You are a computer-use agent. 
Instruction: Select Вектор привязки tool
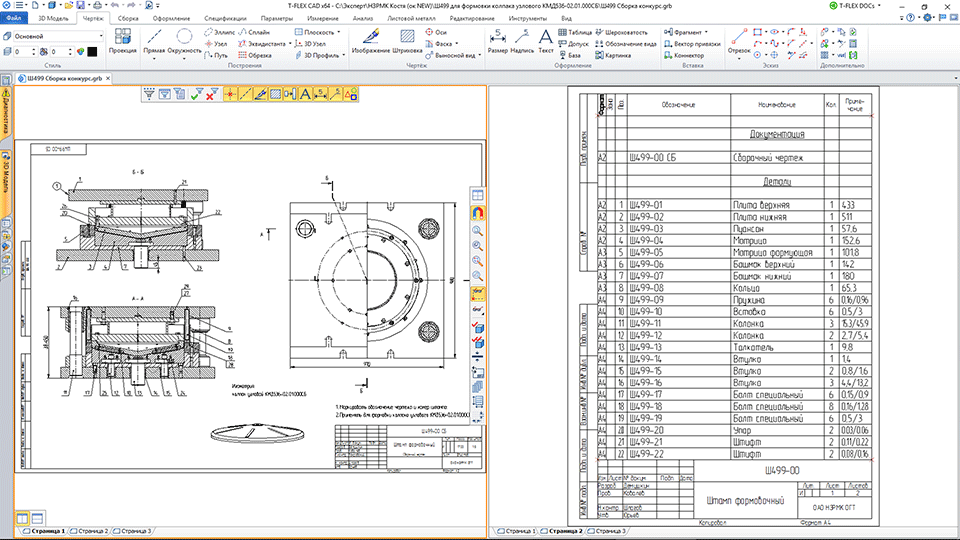(x=692, y=43)
